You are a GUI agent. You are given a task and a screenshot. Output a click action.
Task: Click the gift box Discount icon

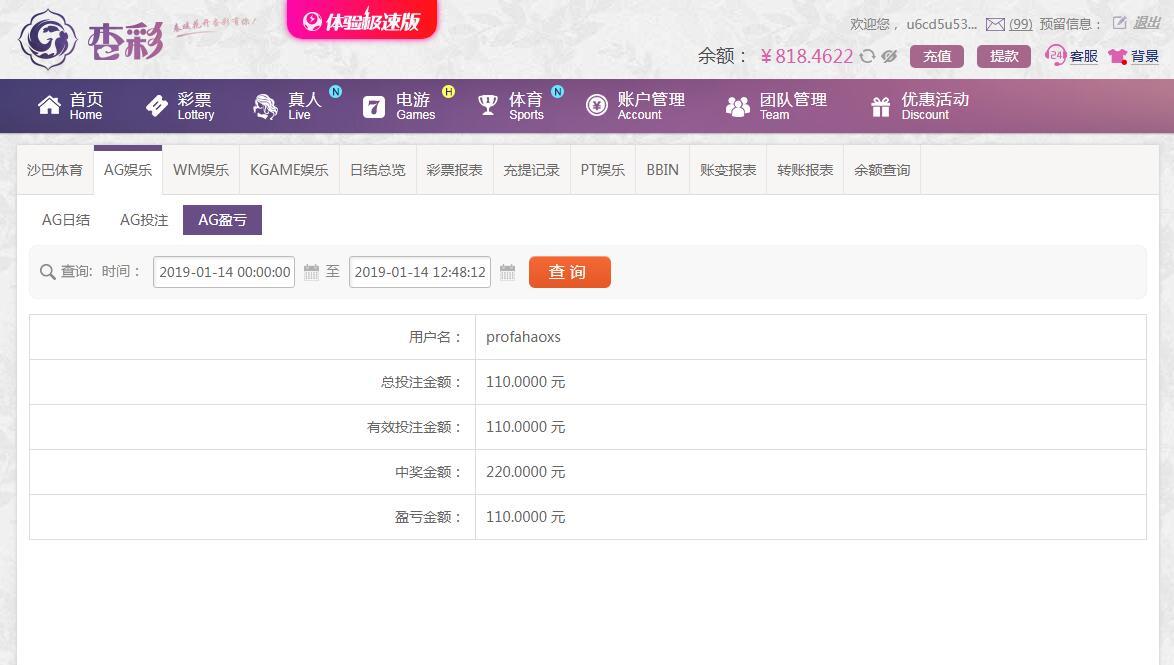coord(880,106)
